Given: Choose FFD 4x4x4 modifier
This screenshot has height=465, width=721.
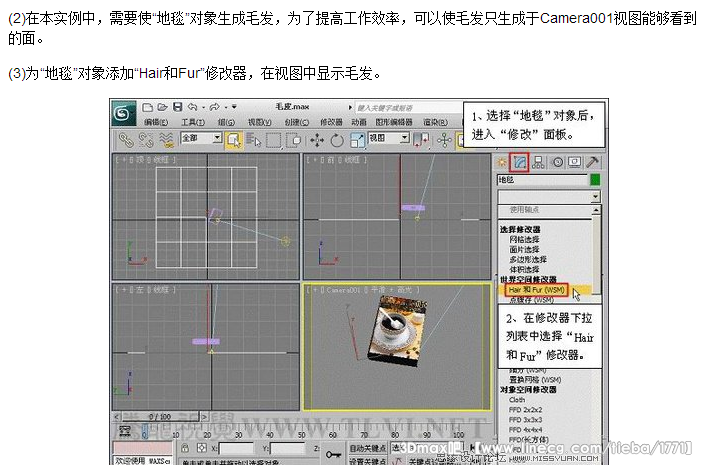Looking at the screenshot, I should point(525,430).
